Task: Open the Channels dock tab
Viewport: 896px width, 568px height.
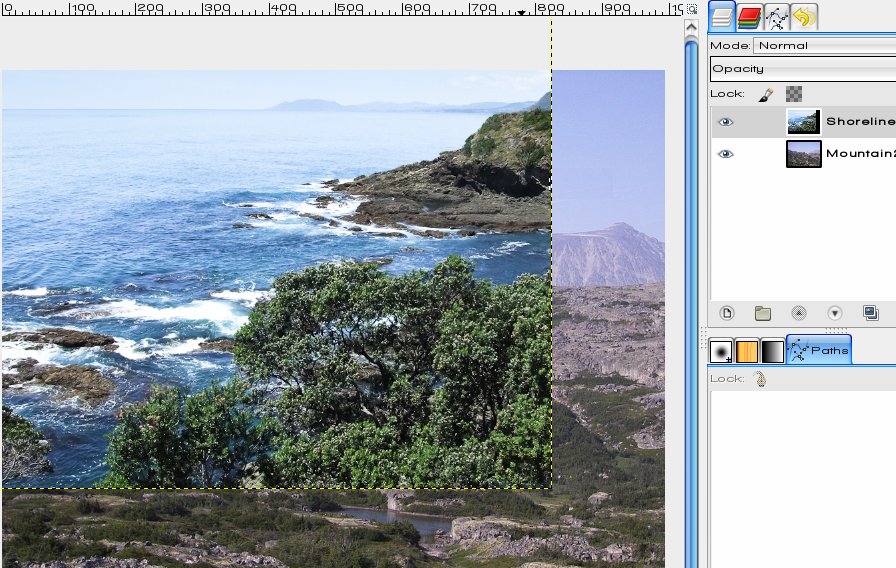Action: 749,17
